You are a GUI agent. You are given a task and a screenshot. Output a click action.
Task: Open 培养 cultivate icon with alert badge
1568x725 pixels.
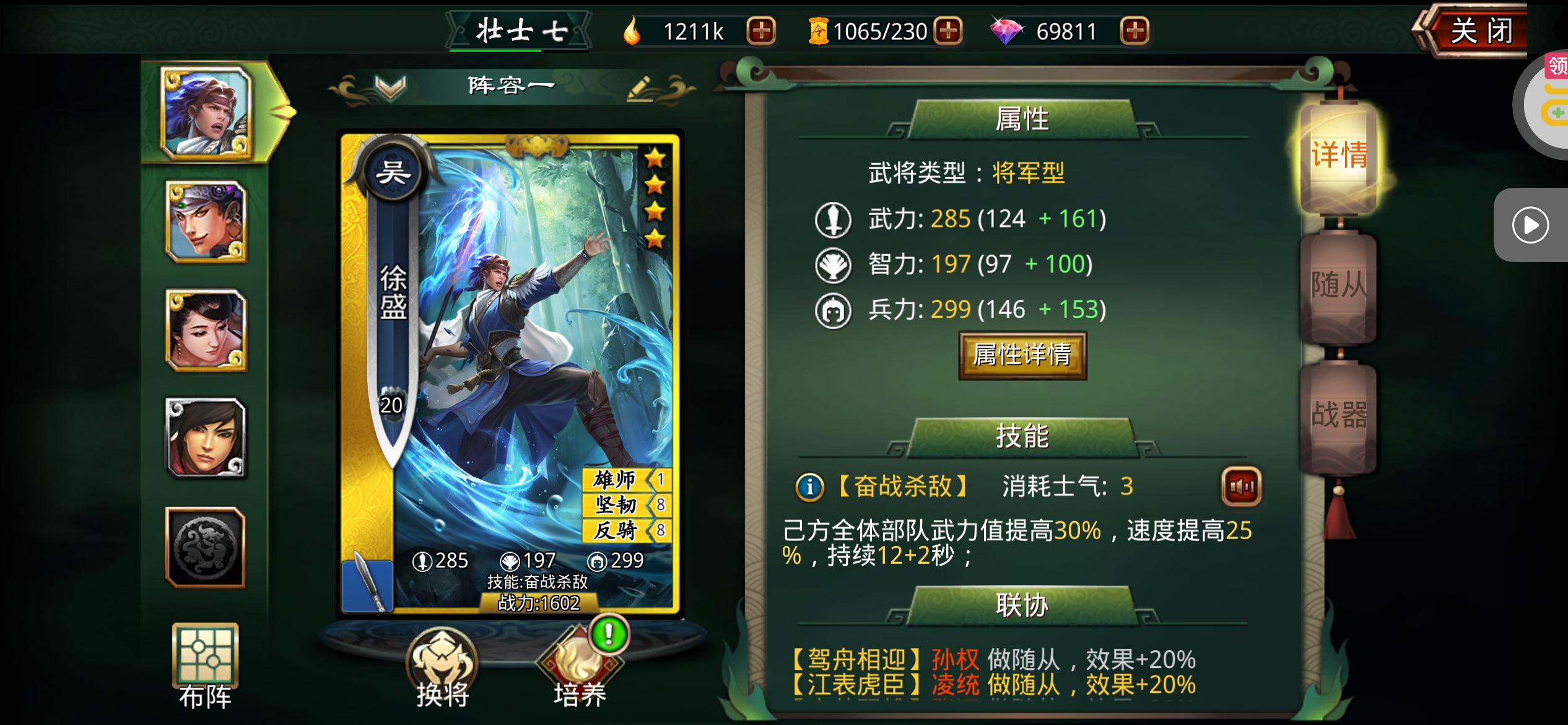(580, 666)
